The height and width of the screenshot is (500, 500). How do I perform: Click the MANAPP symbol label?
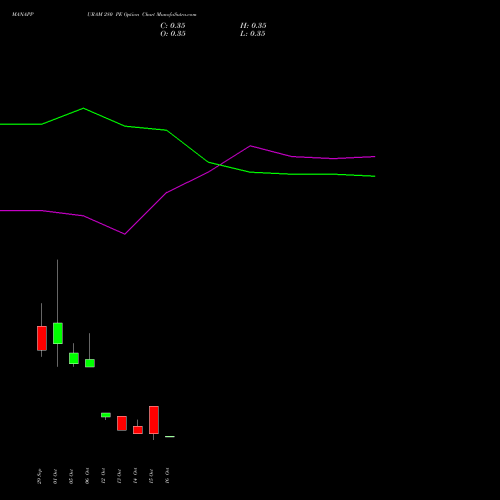click(23, 15)
